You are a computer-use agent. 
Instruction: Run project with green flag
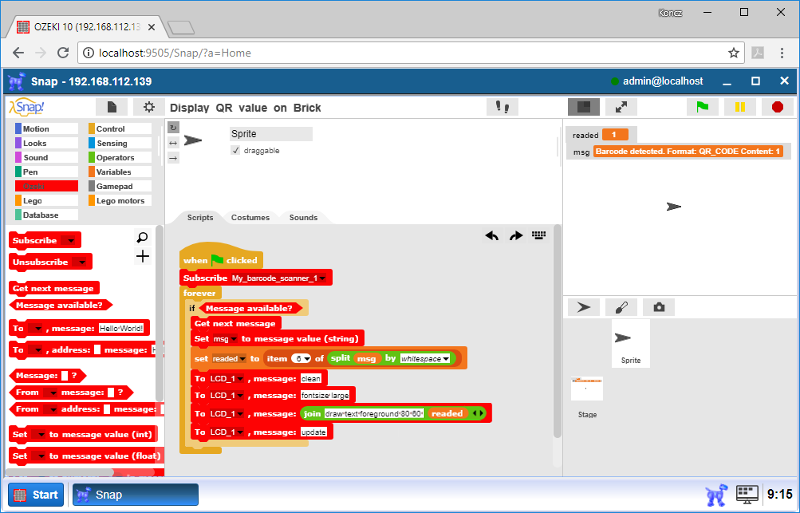click(x=703, y=107)
